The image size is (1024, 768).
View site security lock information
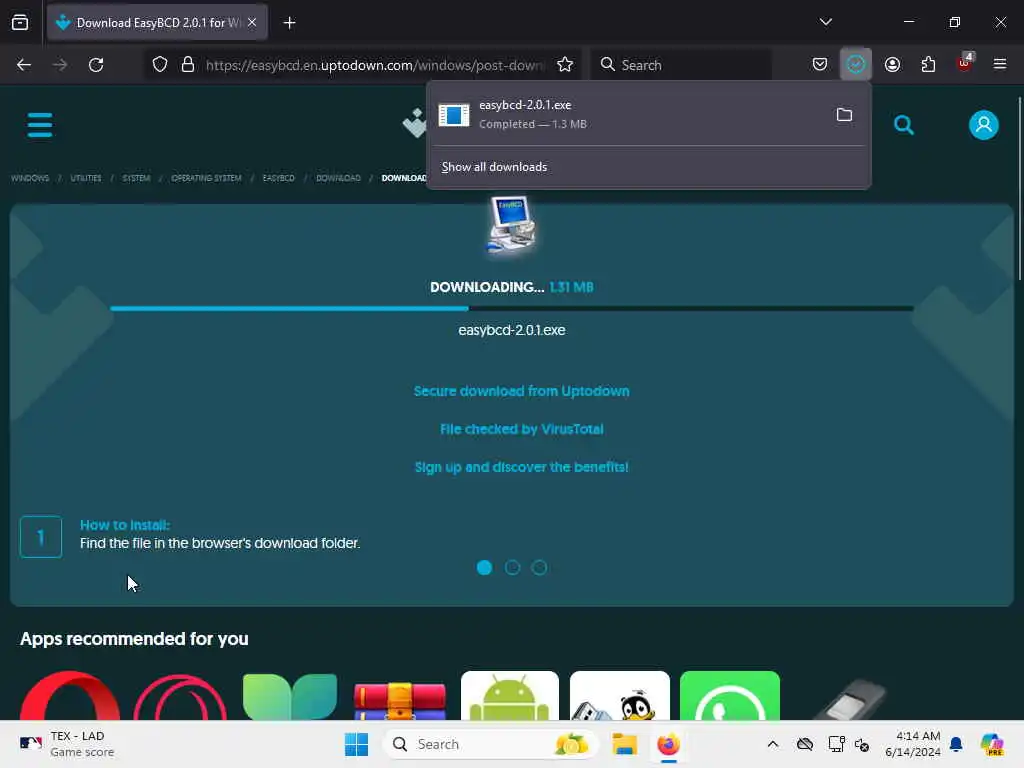(188, 65)
